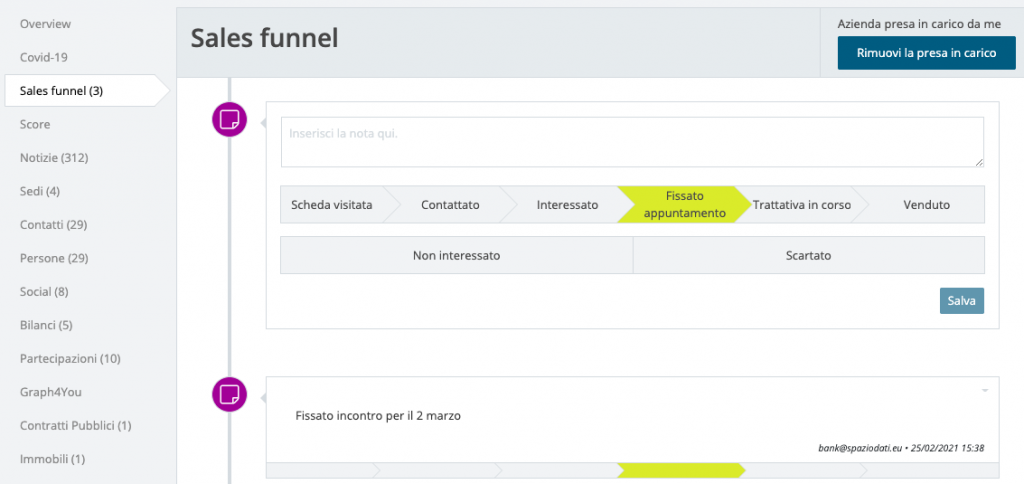Viewport: 1024px width, 484px height.
Task: Select the Venduto funnel stage
Action: (x=926, y=205)
